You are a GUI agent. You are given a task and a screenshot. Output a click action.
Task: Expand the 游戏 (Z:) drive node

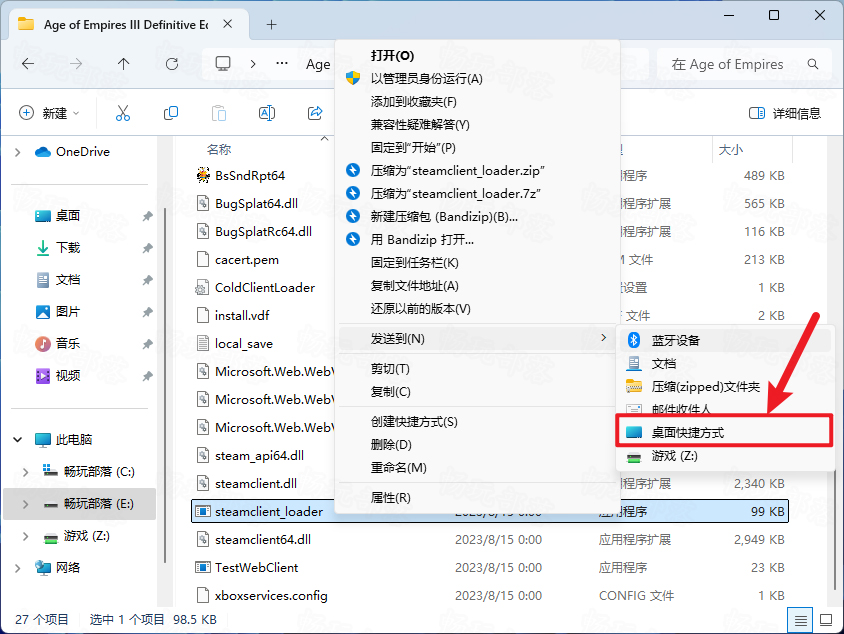click(25, 536)
